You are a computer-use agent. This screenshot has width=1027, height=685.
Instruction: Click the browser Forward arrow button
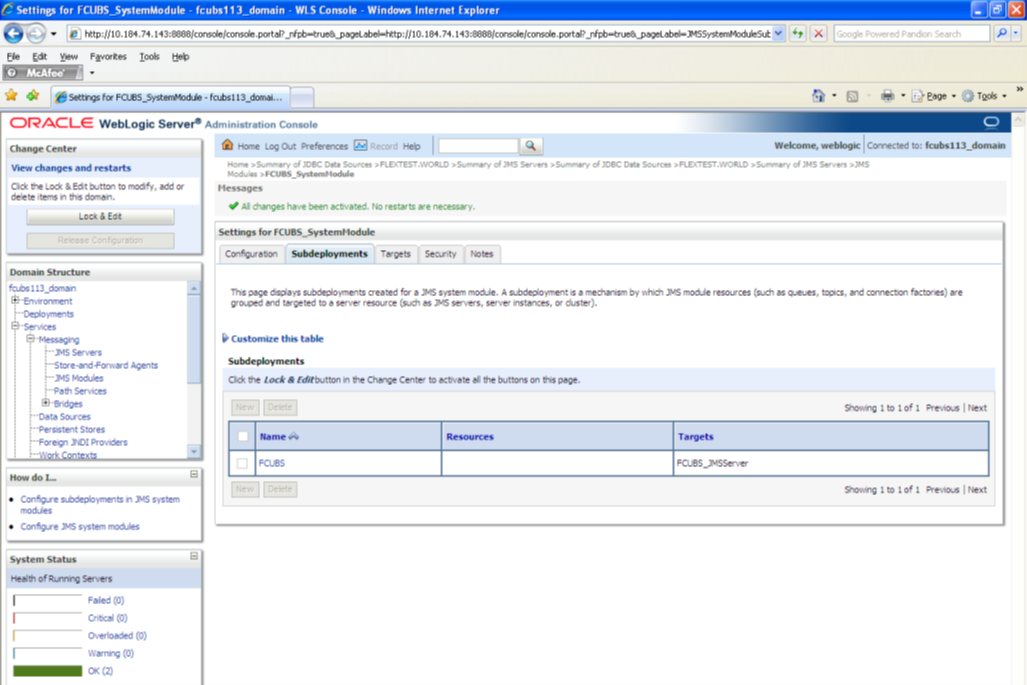[37, 33]
